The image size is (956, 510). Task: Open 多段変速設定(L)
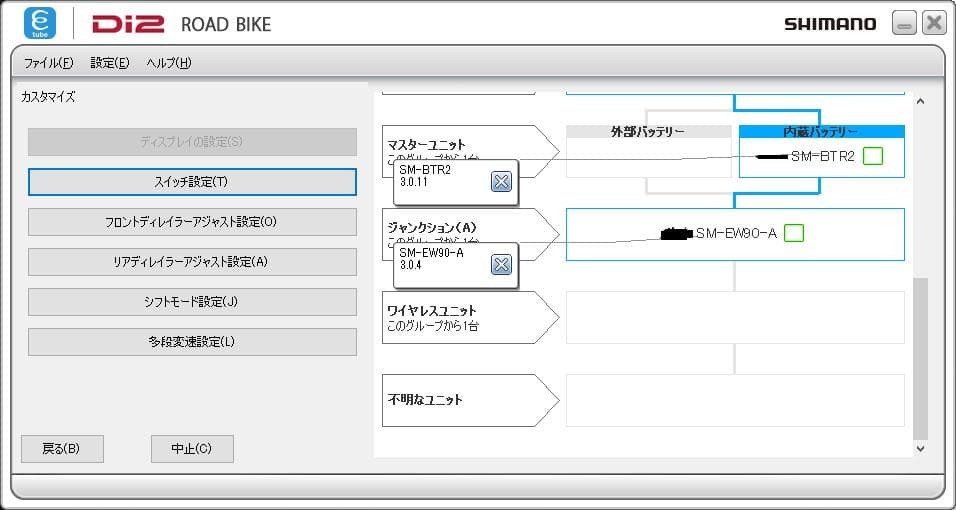(x=192, y=342)
